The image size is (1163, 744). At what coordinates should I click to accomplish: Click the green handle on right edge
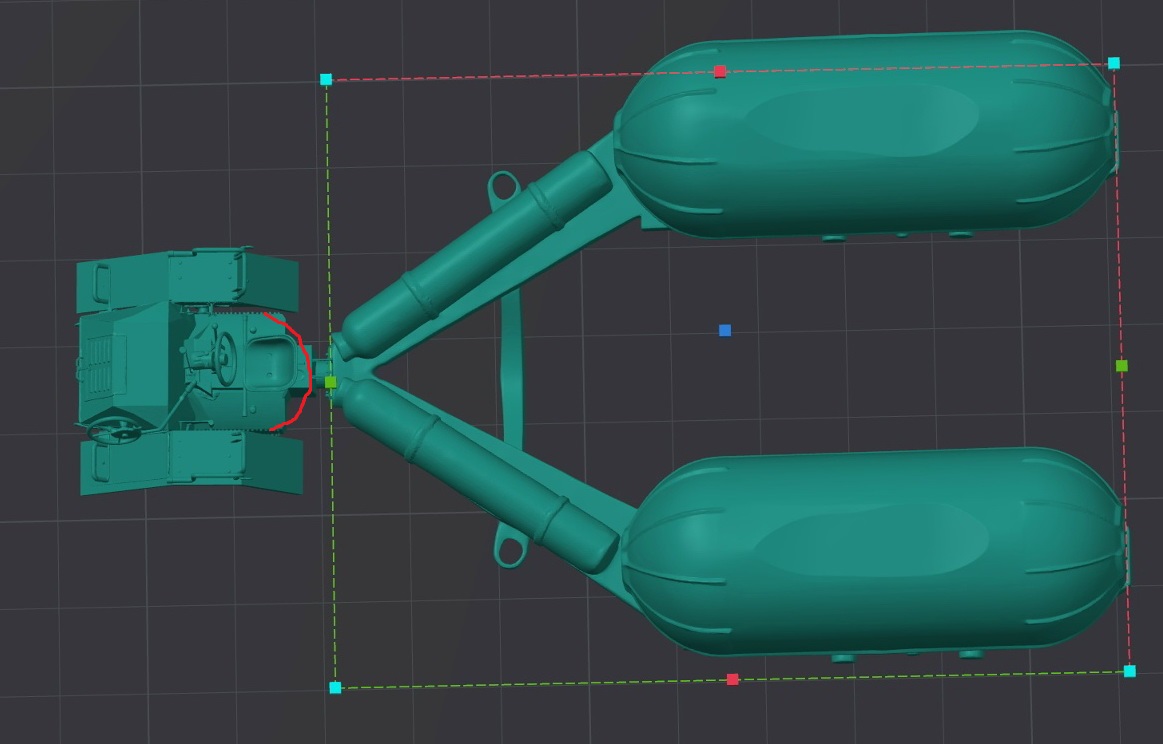[1122, 366]
